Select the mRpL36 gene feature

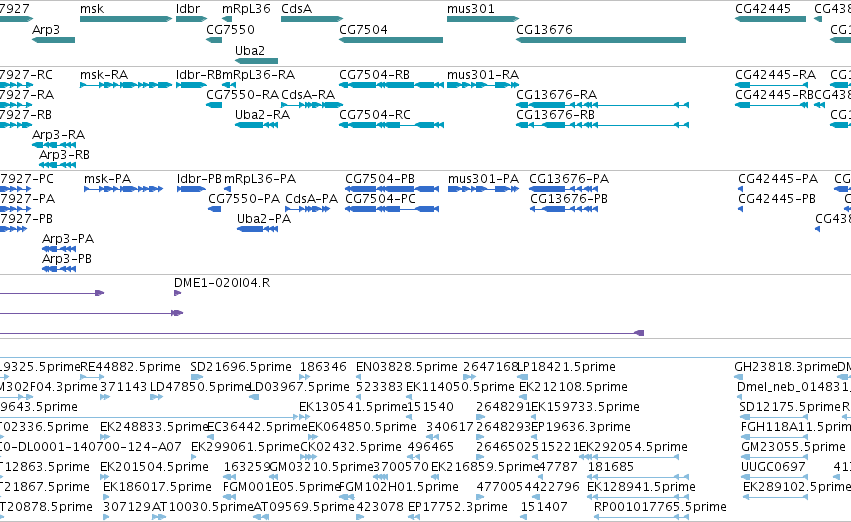[x=227, y=19]
